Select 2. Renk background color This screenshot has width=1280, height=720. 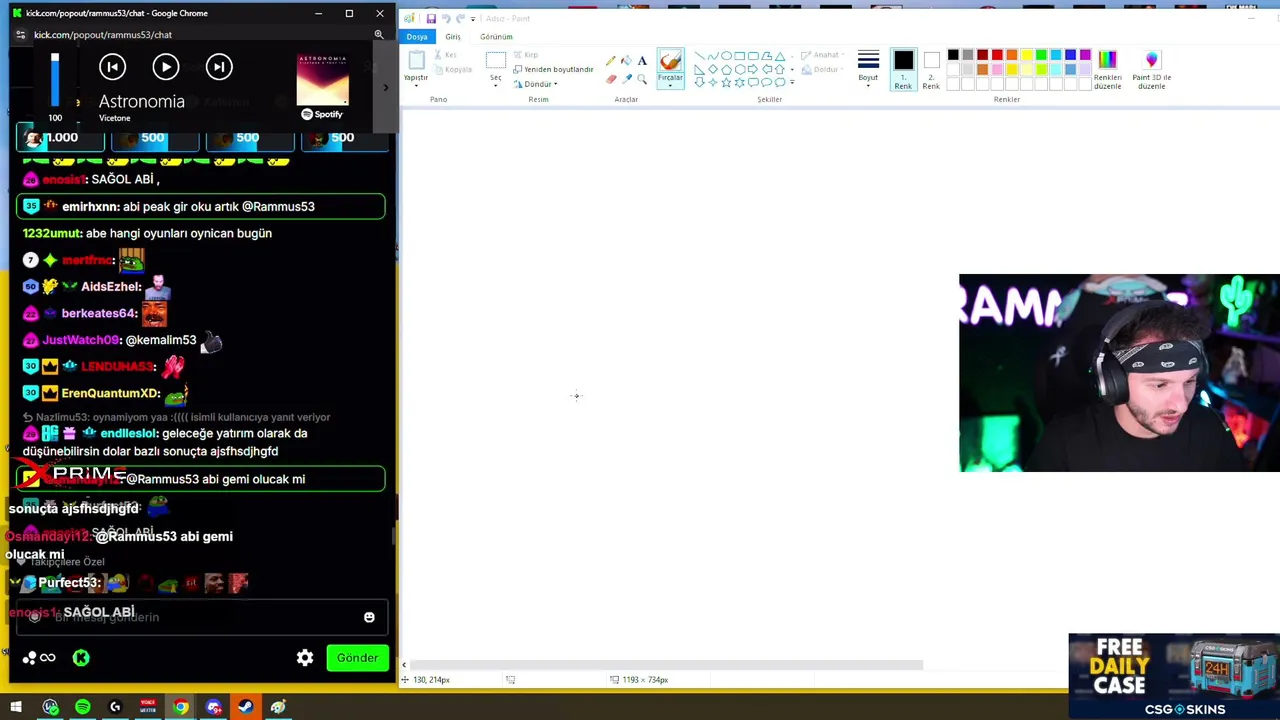[932, 69]
